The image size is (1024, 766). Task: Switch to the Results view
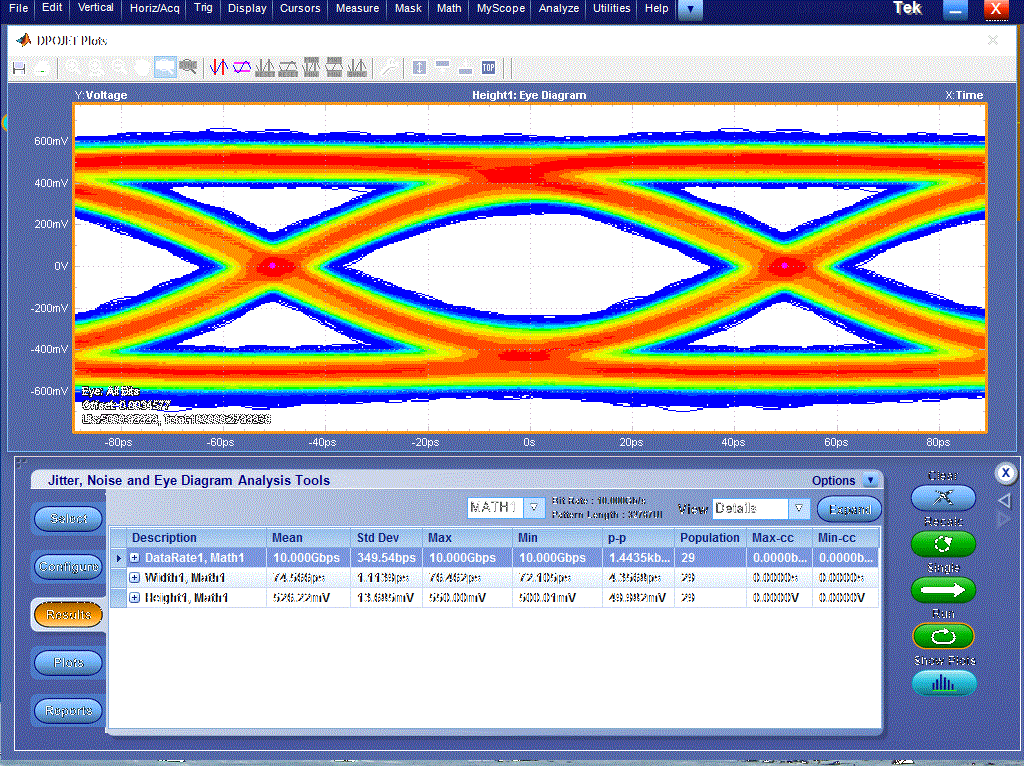click(x=69, y=614)
